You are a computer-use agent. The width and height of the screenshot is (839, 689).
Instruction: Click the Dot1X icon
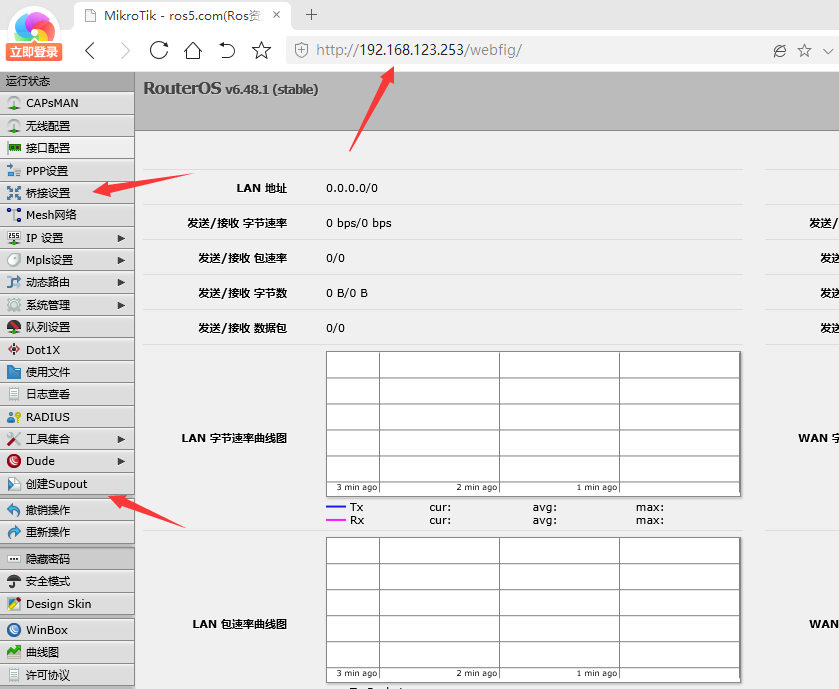pos(14,349)
